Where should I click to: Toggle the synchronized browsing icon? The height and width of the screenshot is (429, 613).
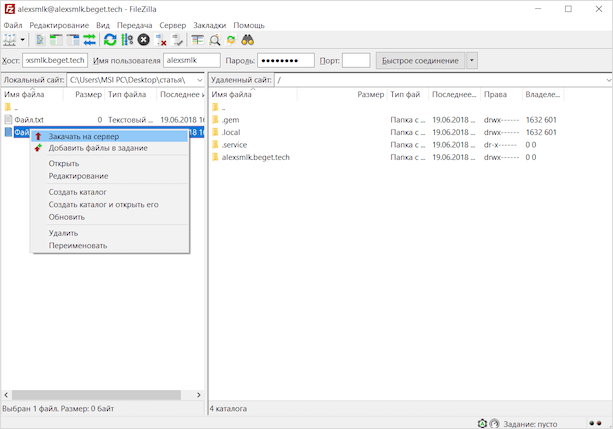click(231, 40)
